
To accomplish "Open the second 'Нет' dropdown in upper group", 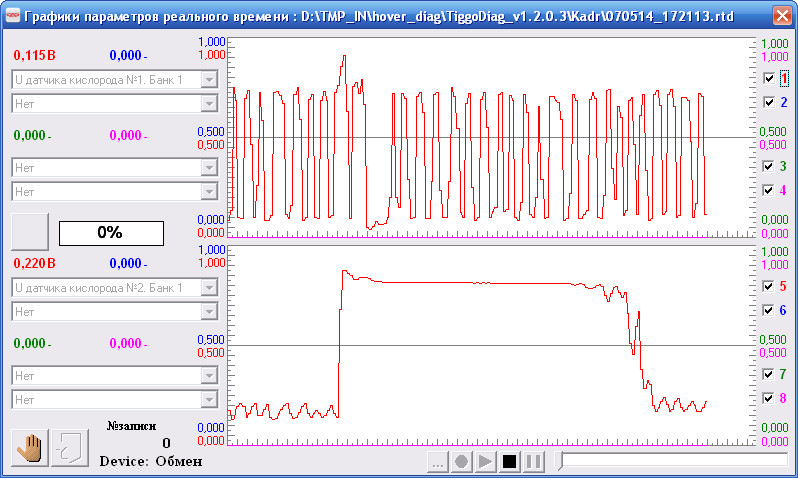I will (115, 103).
